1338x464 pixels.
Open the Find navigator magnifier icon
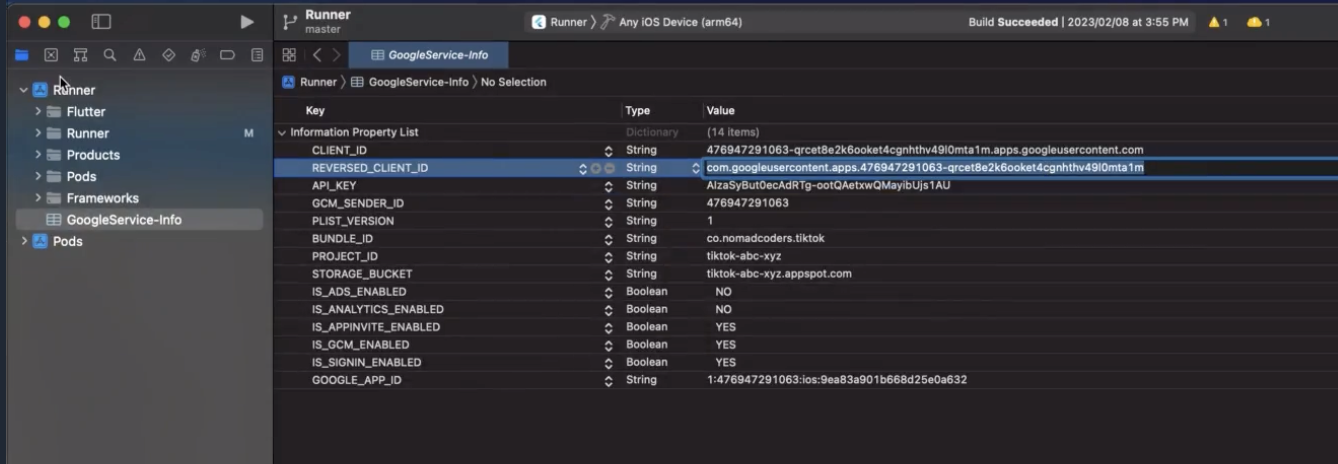pyautogui.click(x=109, y=55)
